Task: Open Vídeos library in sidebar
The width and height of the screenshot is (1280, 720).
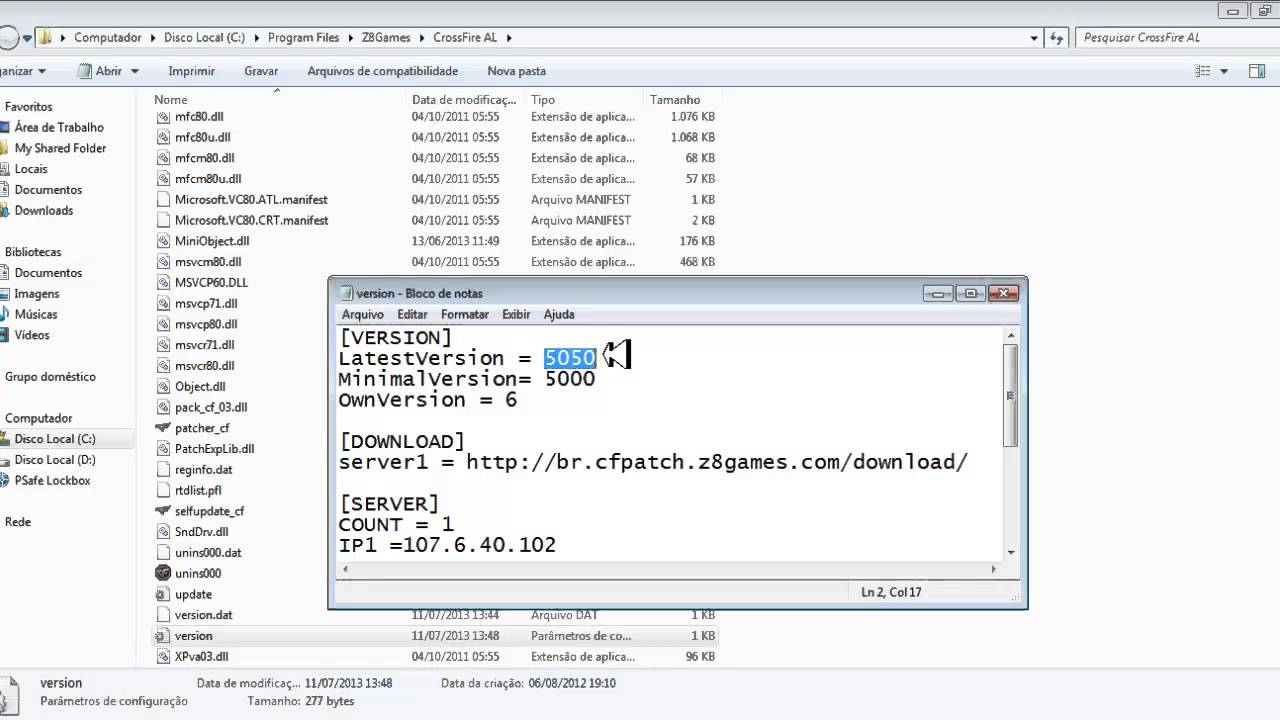Action: 32,335
